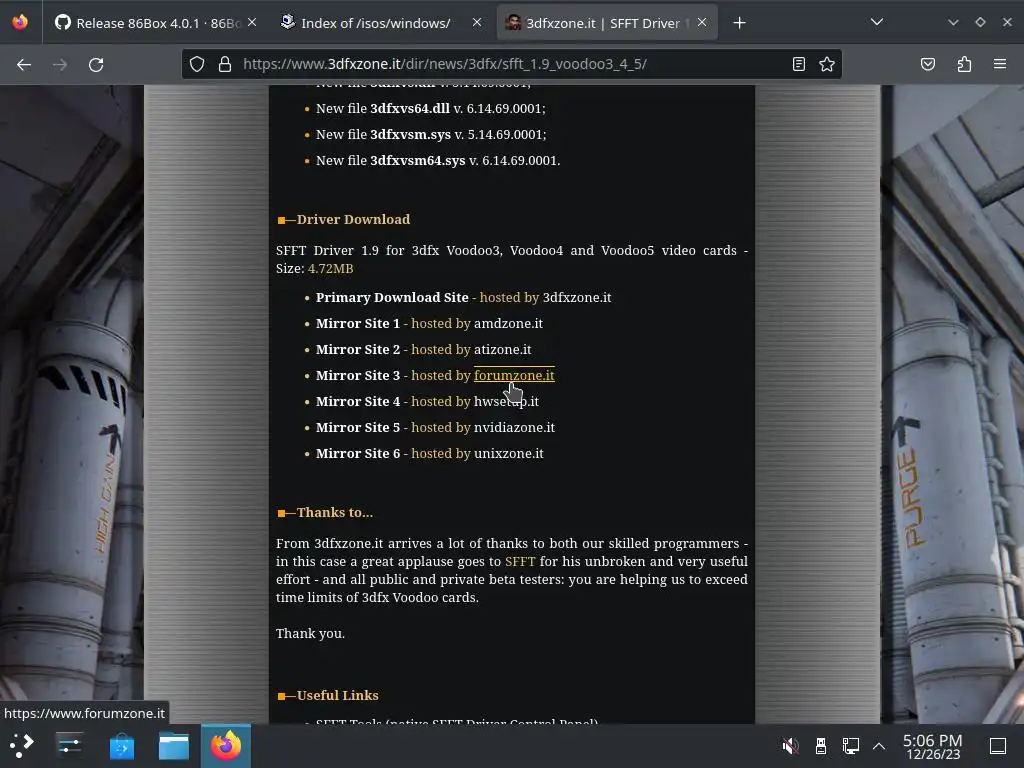Click the 3dfxvs64.dll file name
Screen dimensions: 1024x768
click(x=409, y=108)
